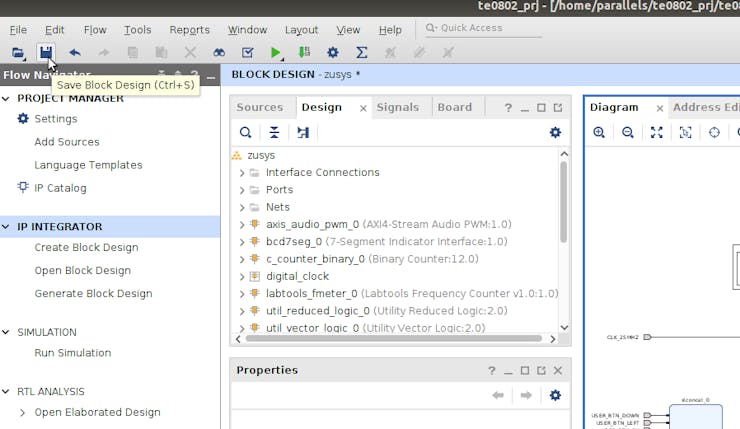Click the Open Project toolbar icon

point(17,52)
